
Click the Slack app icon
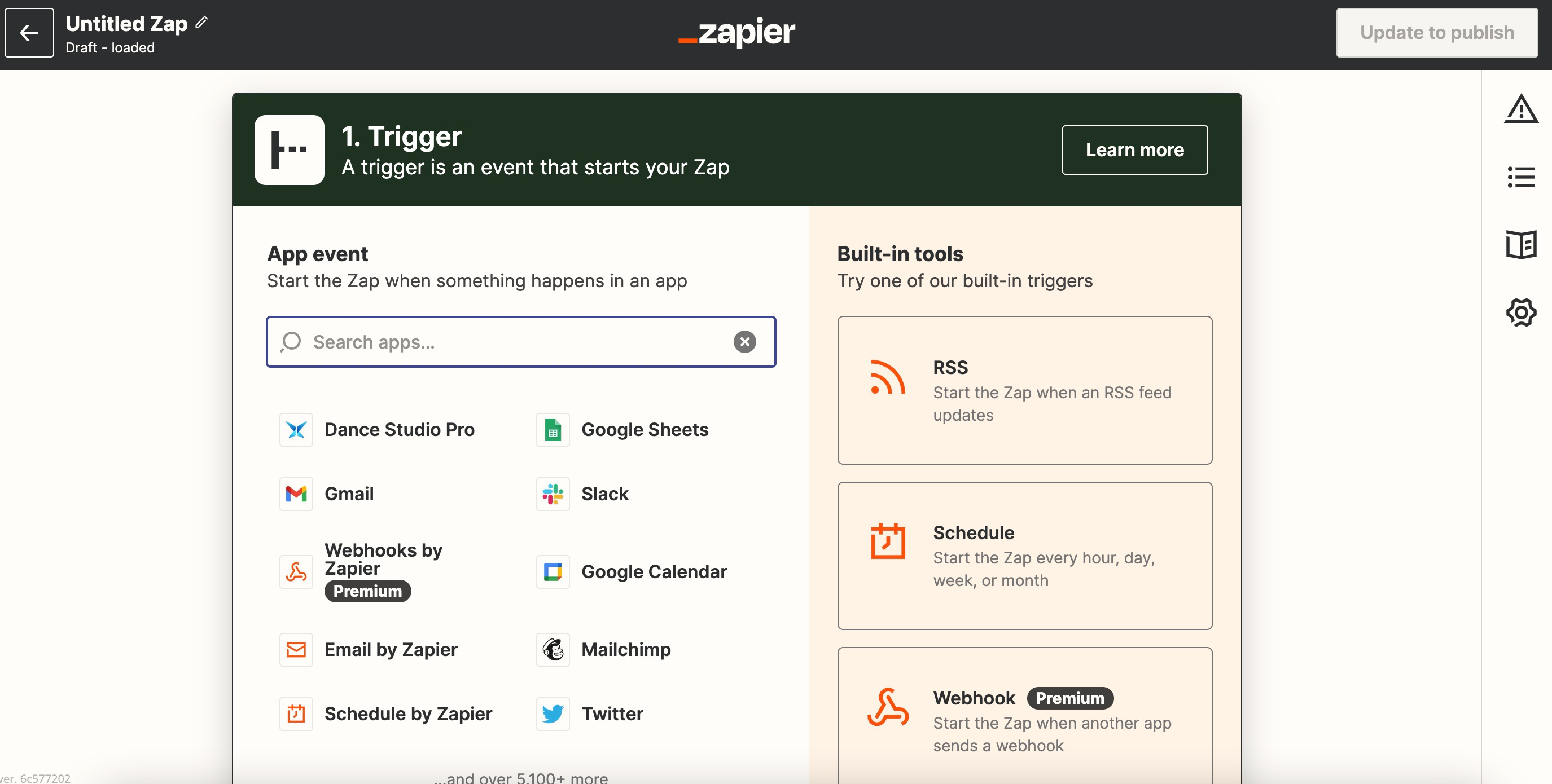click(x=554, y=494)
